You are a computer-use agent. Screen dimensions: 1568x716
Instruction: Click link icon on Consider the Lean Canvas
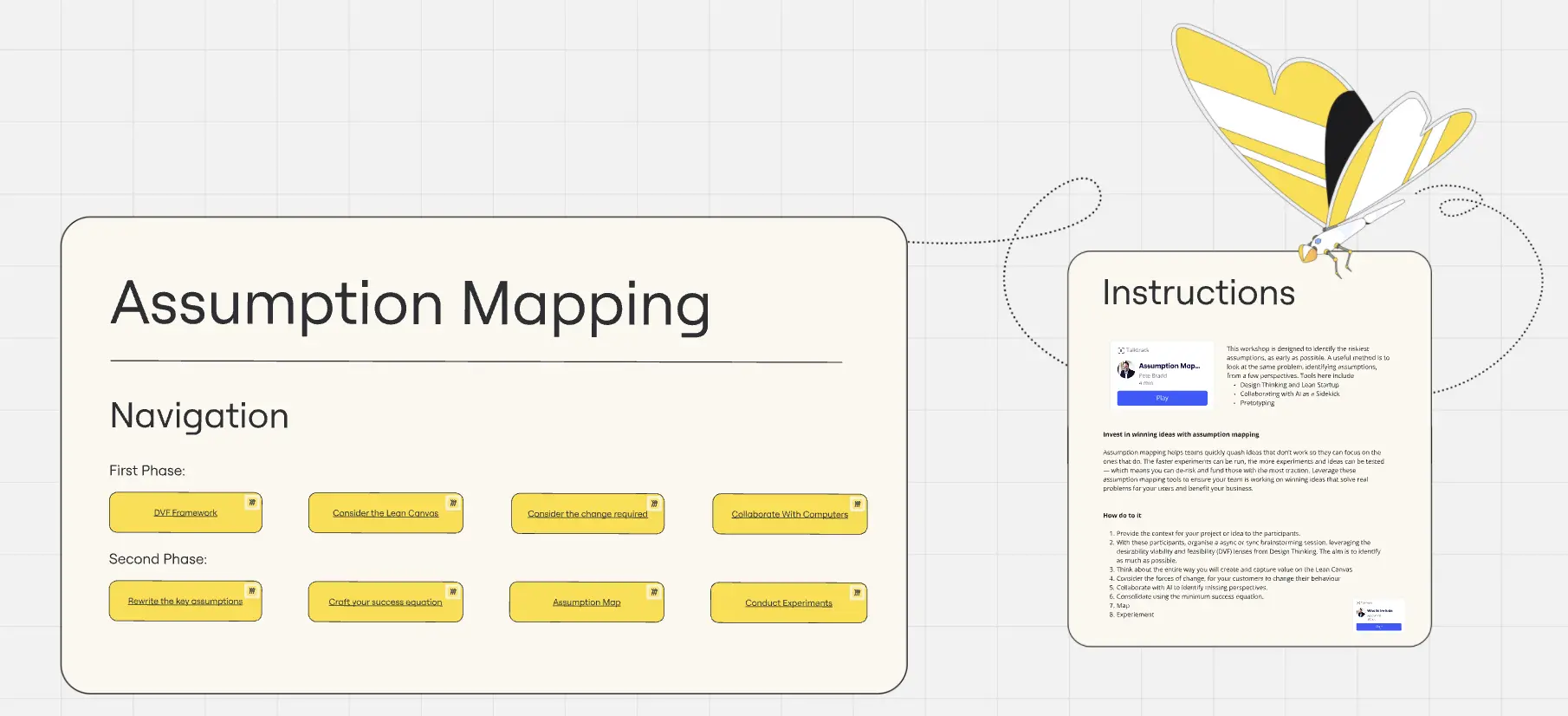[x=453, y=503]
